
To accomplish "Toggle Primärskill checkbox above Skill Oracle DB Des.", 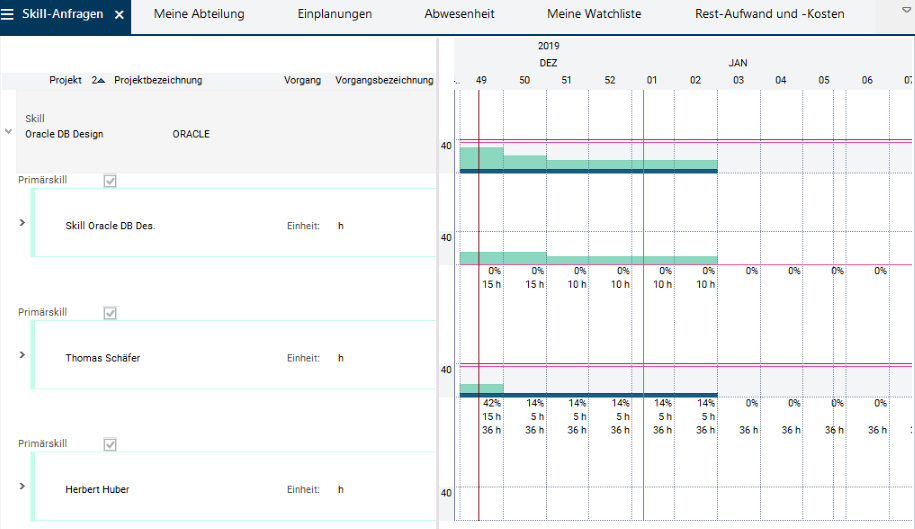I will [x=111, y=181].
